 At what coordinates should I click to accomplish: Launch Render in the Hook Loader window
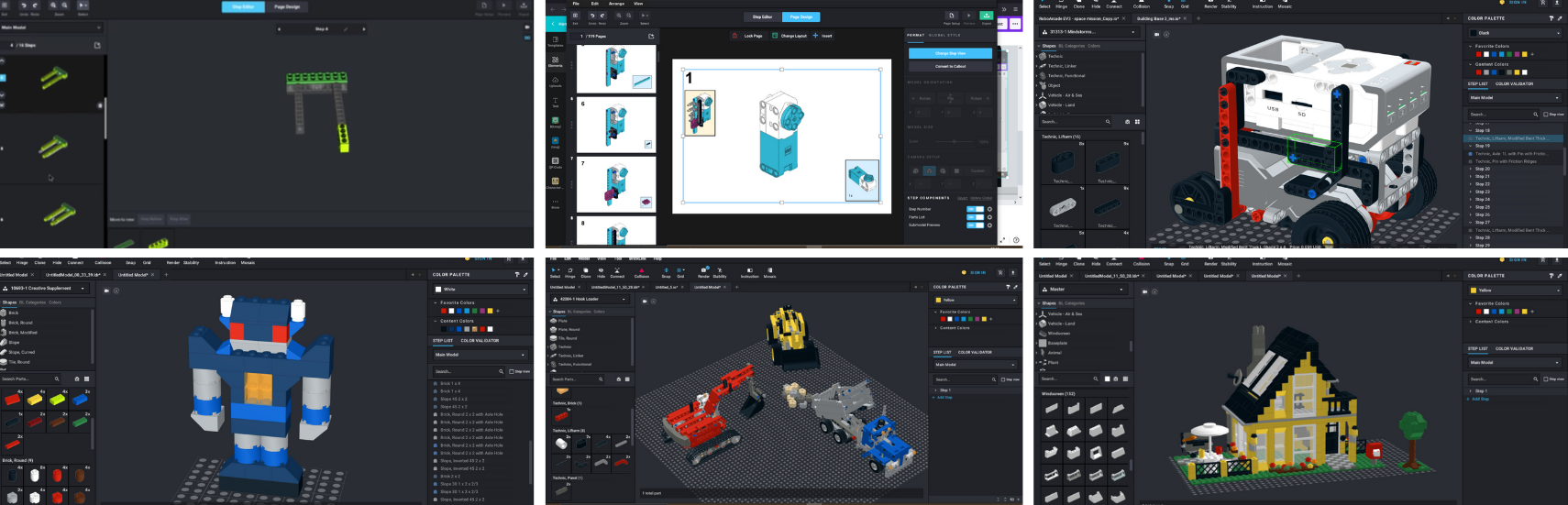click(x=703, y=272)
